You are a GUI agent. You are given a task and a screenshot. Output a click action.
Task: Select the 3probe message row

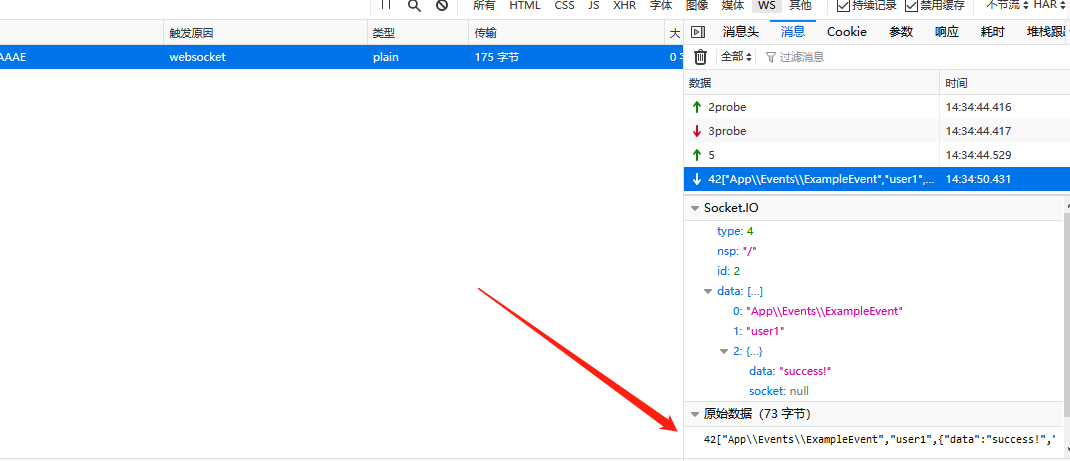(876, 131)
